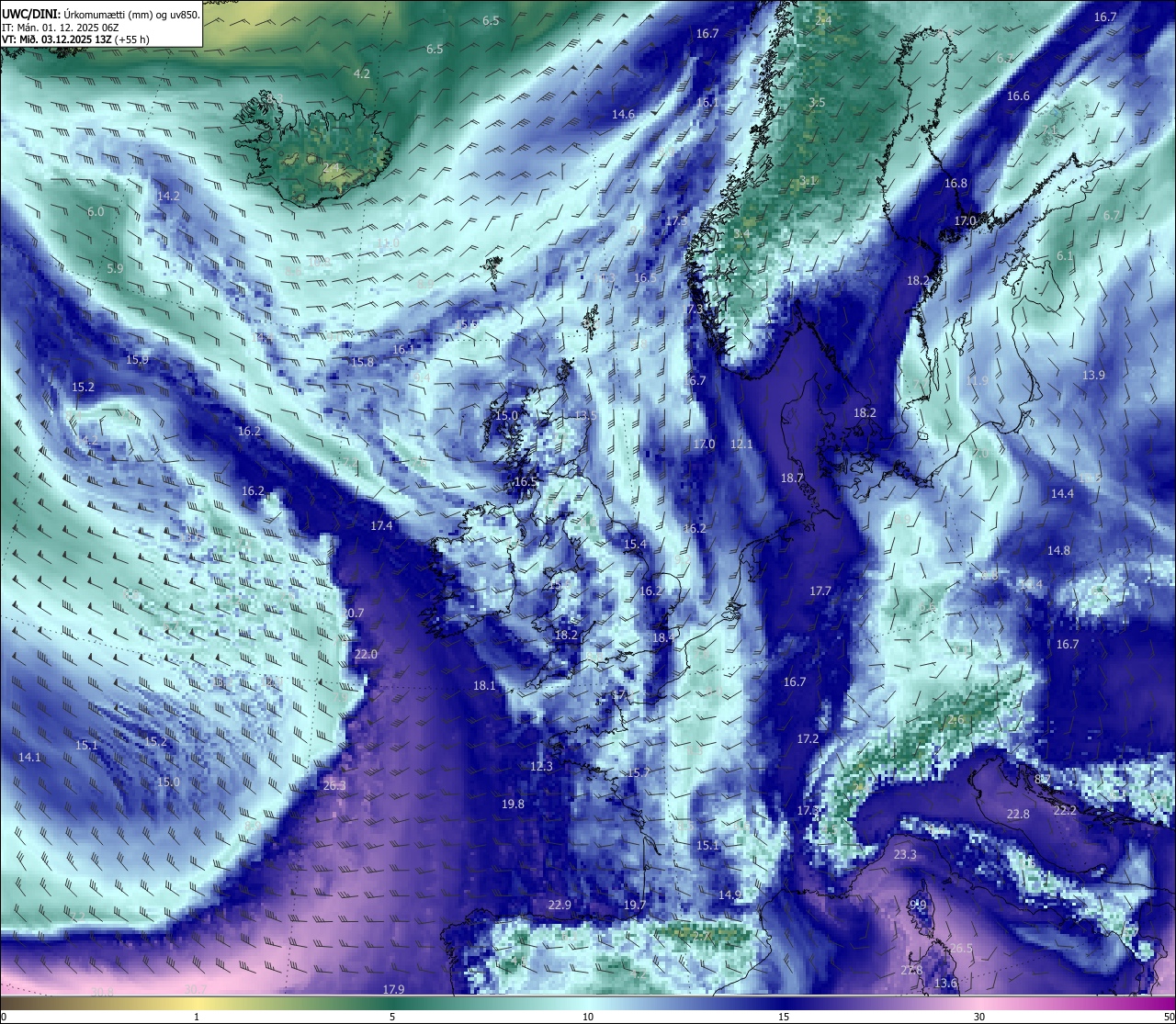Click the 5.9 value in the western Atlantic
This screenshot has width=1176, height=1024.
pyautogui.click(x=115, y=268)
